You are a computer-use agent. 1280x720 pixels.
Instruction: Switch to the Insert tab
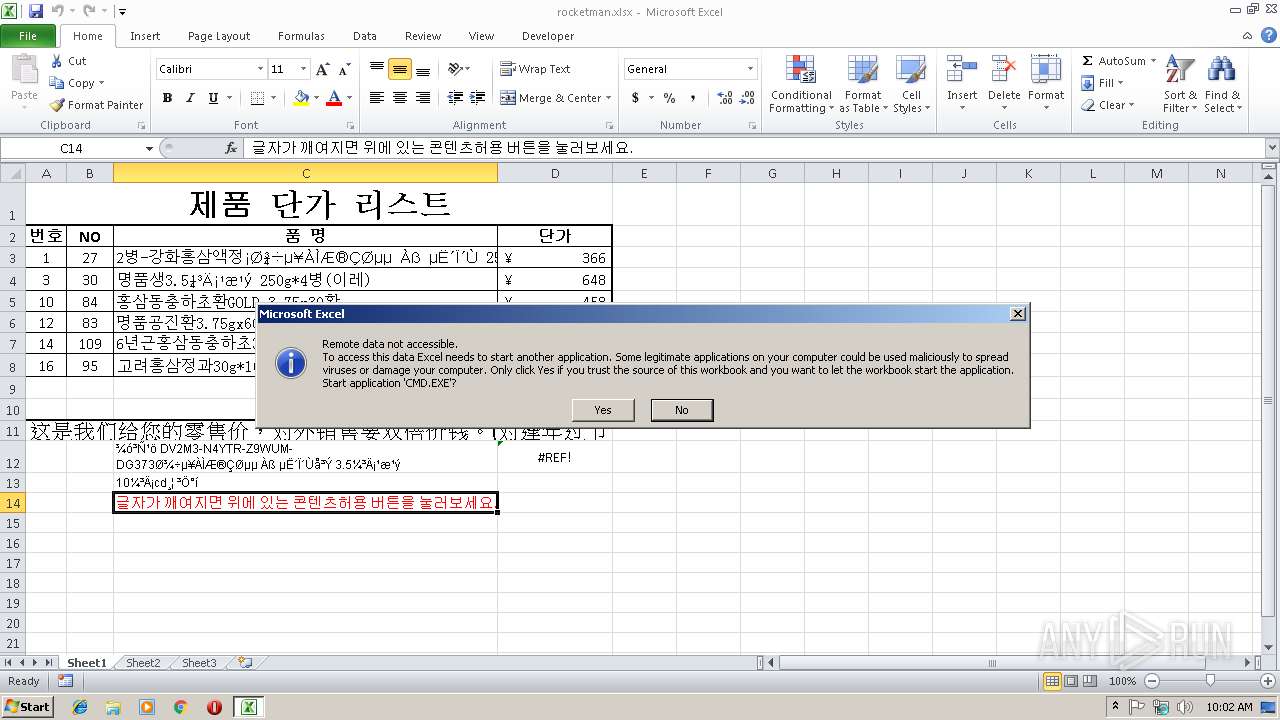(145, 36)
